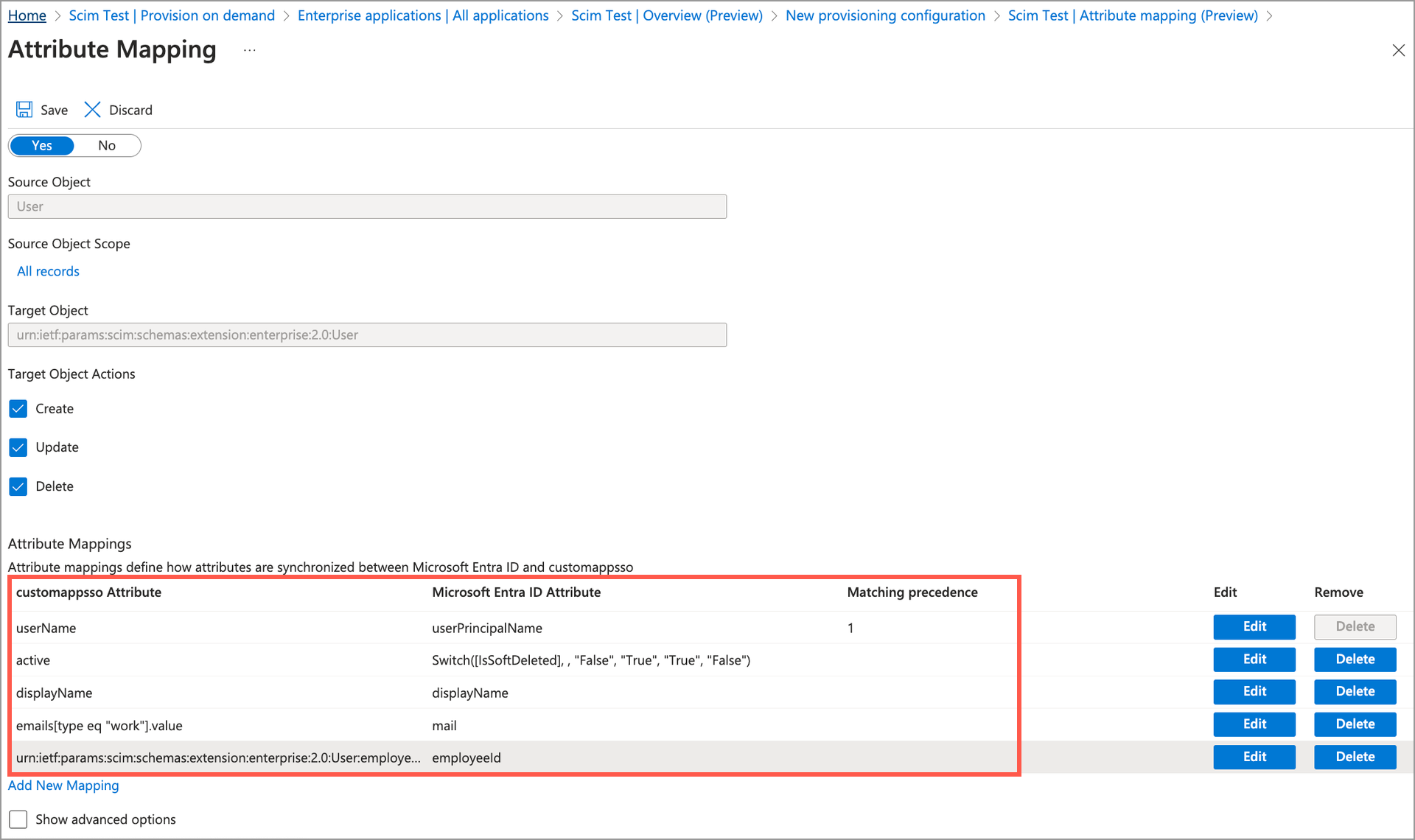Click Add New Mapping
Screen dimensions: 1415x840
pyautogui.click(x=63, y=785)
